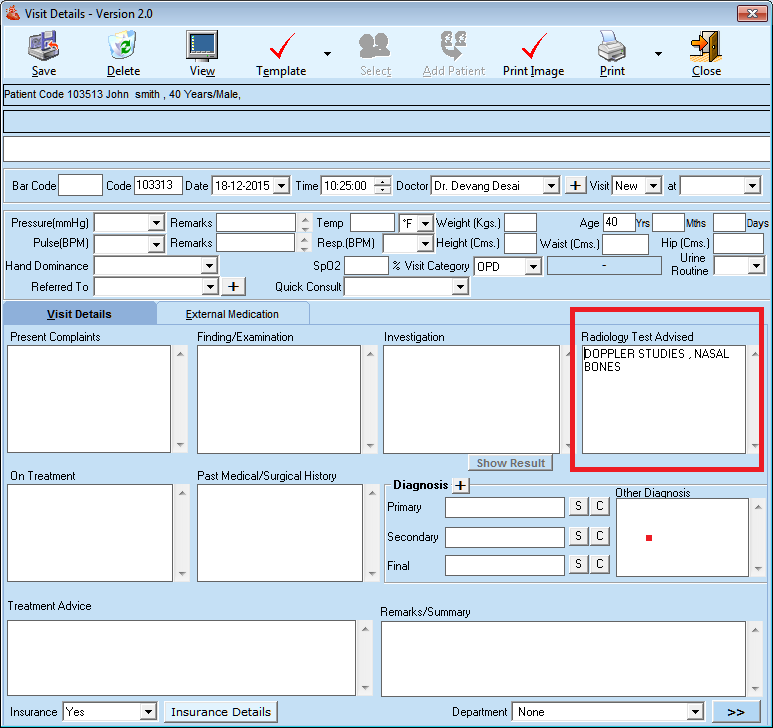Click the S button for Primary diagnosis
The width and height of the screenshot is (773, 728).
click(x=578, y=508)
